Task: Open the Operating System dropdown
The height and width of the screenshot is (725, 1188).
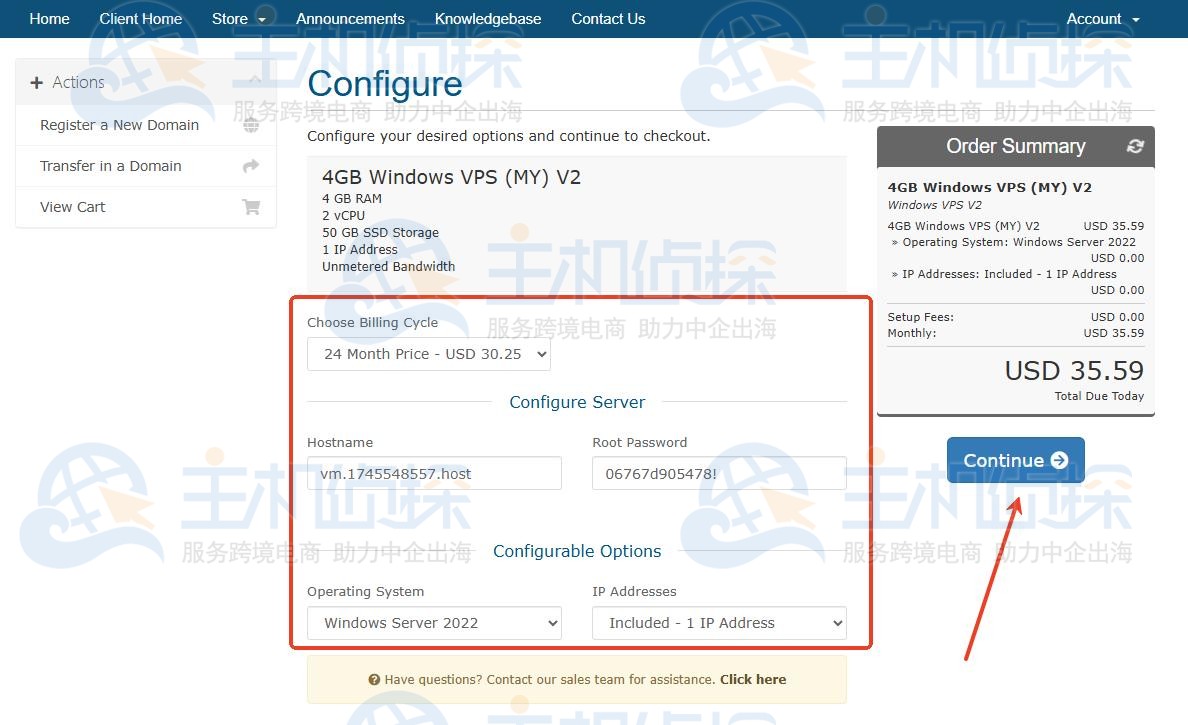Action: click(x=434, y=623)
